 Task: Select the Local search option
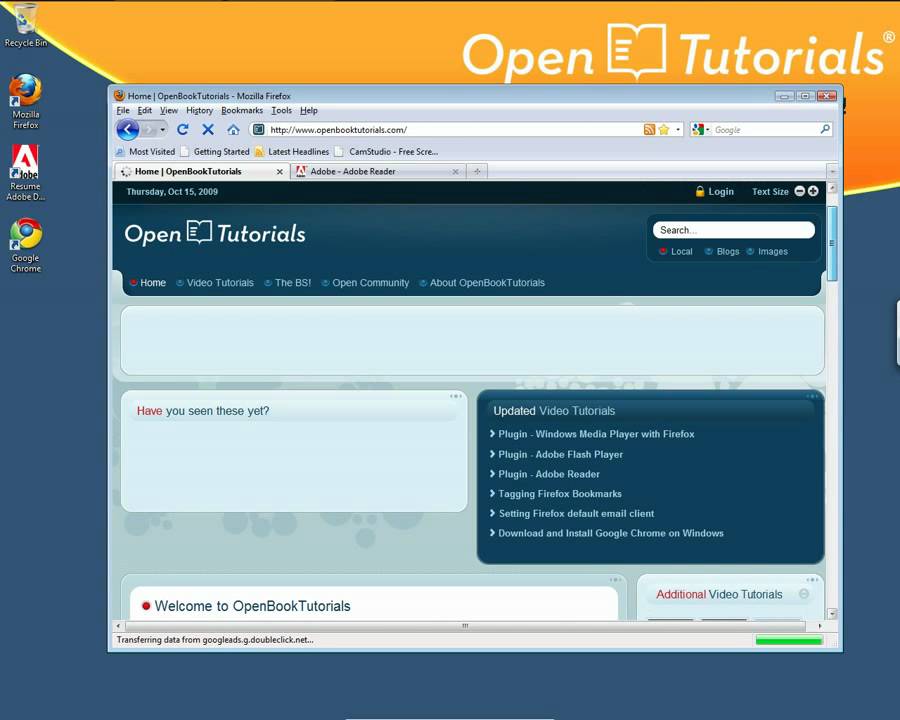point(676,251)
